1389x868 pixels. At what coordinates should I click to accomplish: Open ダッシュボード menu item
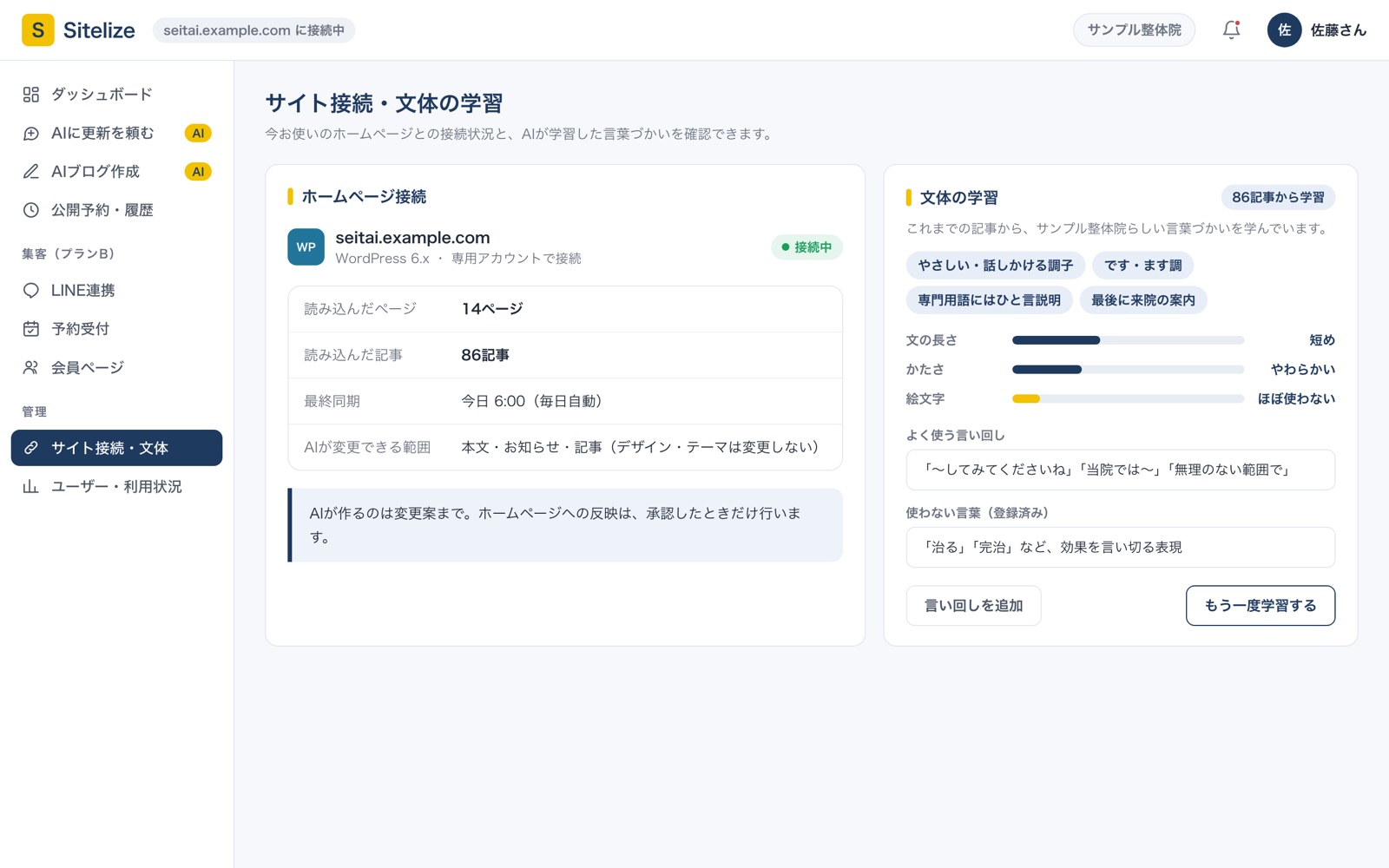point(116,95)
